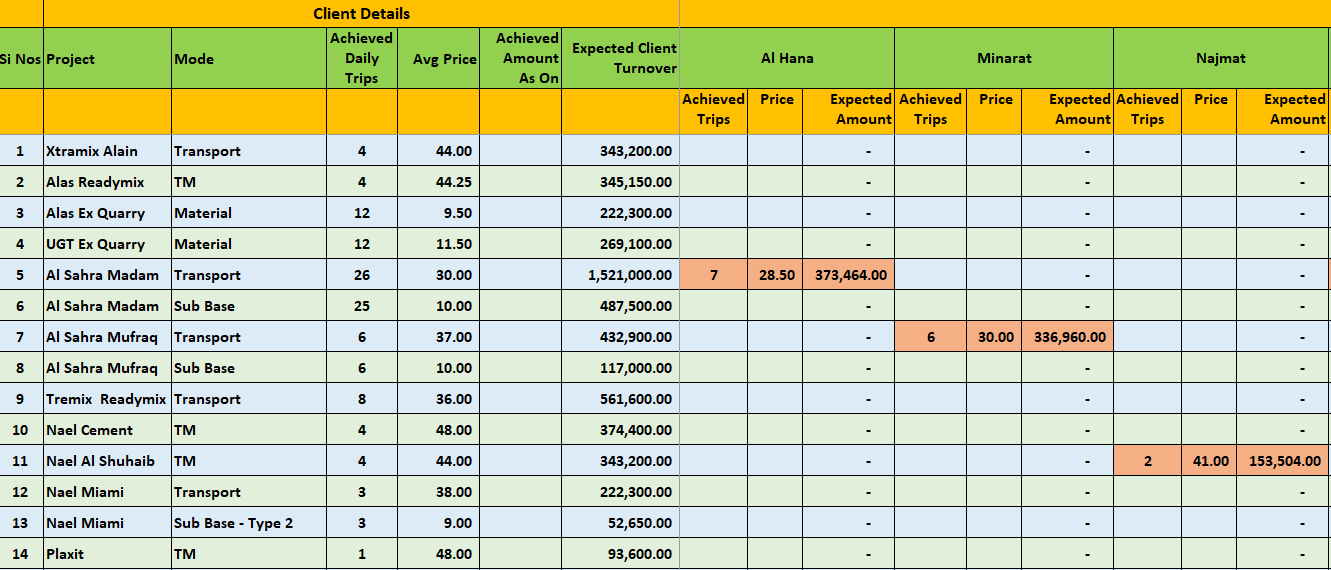Screen dimensions: 1331x570
Task: Select the Al Hana group header
Action: tap(787, 58)
